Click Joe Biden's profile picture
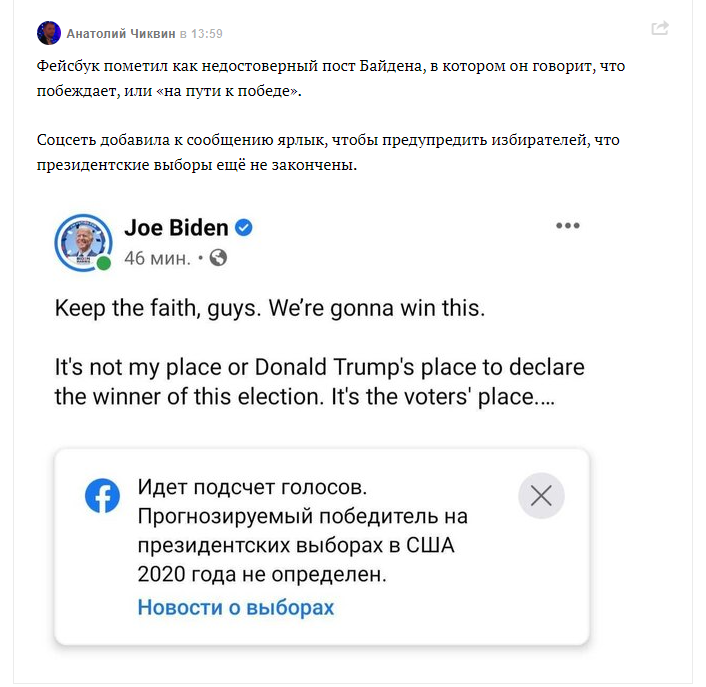706x687 pixels. 82,240
